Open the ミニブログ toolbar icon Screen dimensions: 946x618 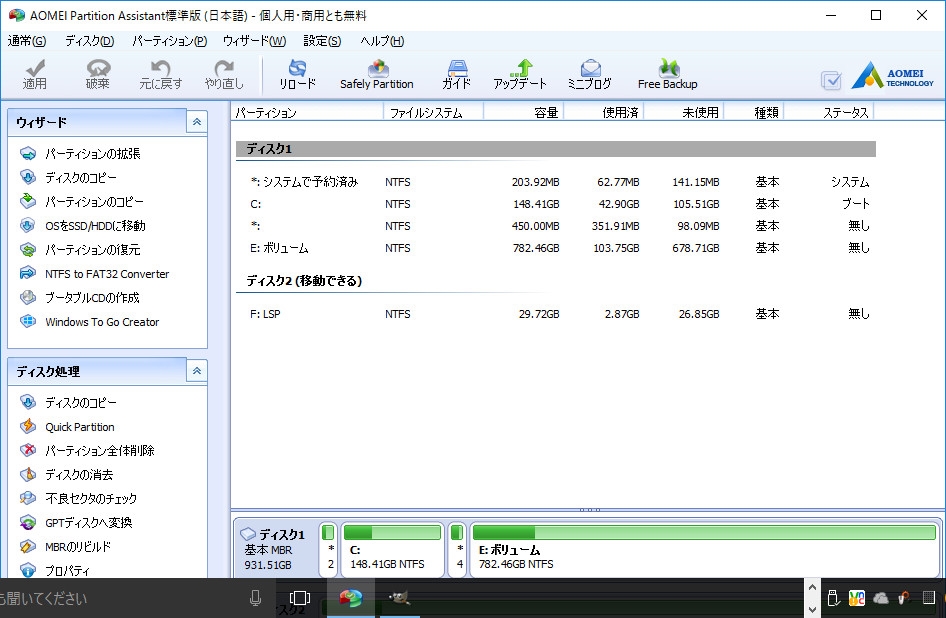pyautogui.click(x=590, y=75)
